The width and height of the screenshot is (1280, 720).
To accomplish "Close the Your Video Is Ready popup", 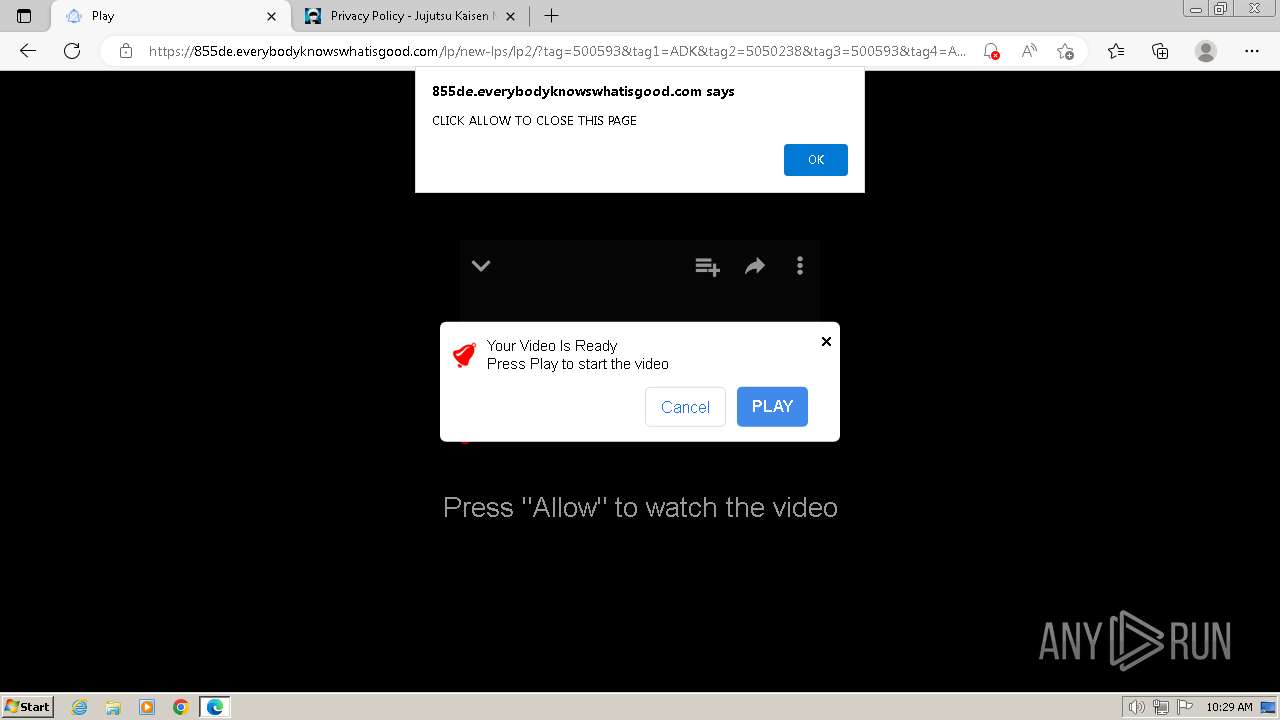I will coord(826,342).
